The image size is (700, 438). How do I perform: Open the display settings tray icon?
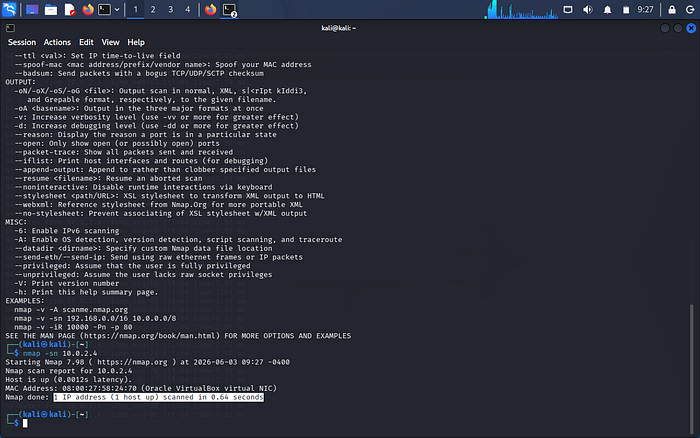click(x=568, y=9)
